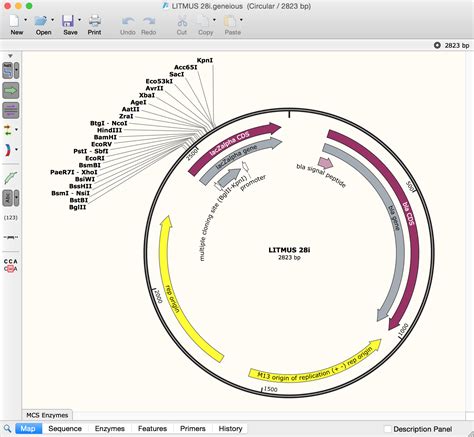
Task: Switch to the Enzymes tab
Action: point(110,429)
